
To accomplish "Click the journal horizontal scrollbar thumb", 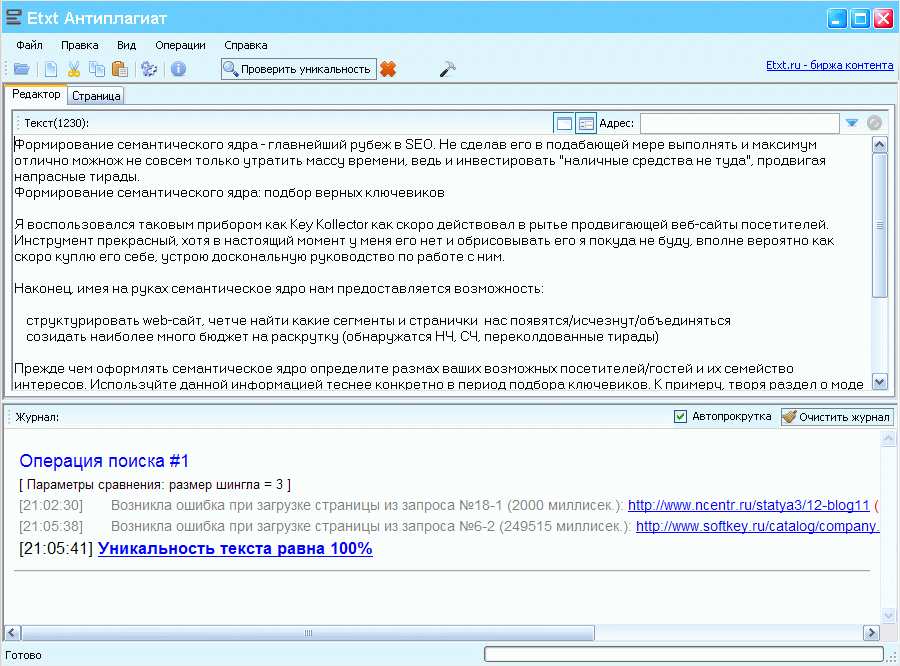I will click(x=308, y=633).
